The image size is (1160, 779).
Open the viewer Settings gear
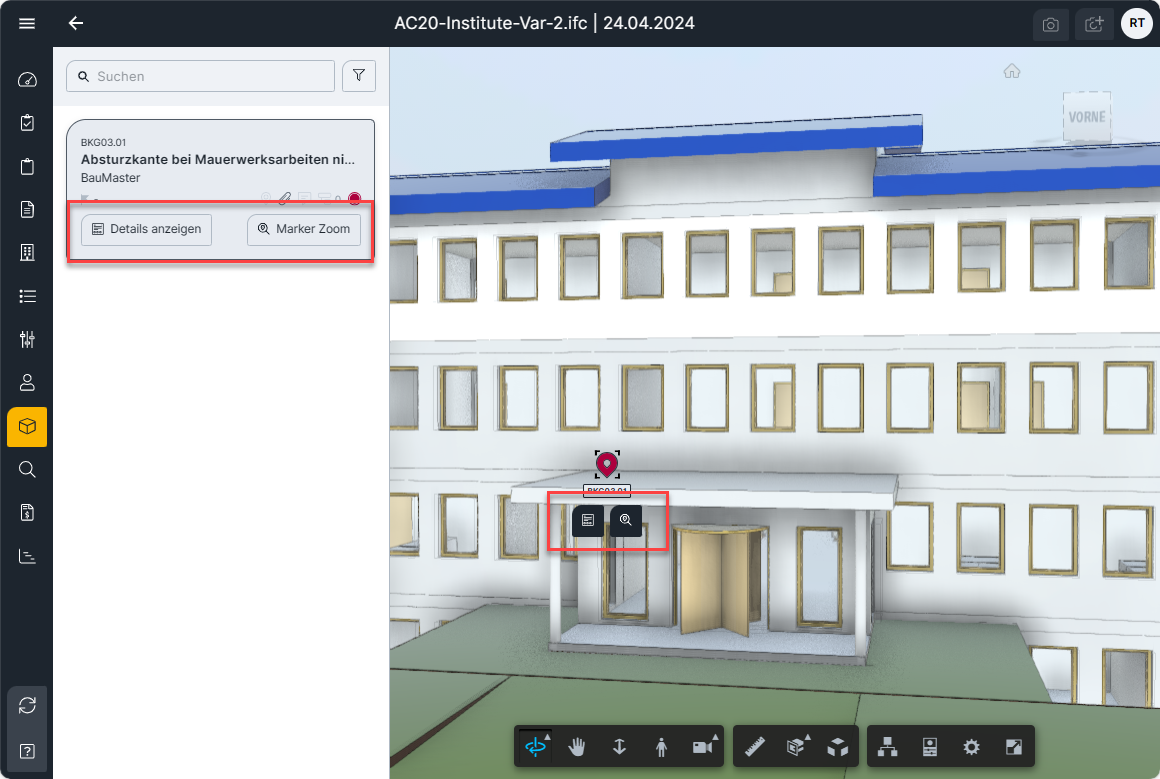point(971,747)
